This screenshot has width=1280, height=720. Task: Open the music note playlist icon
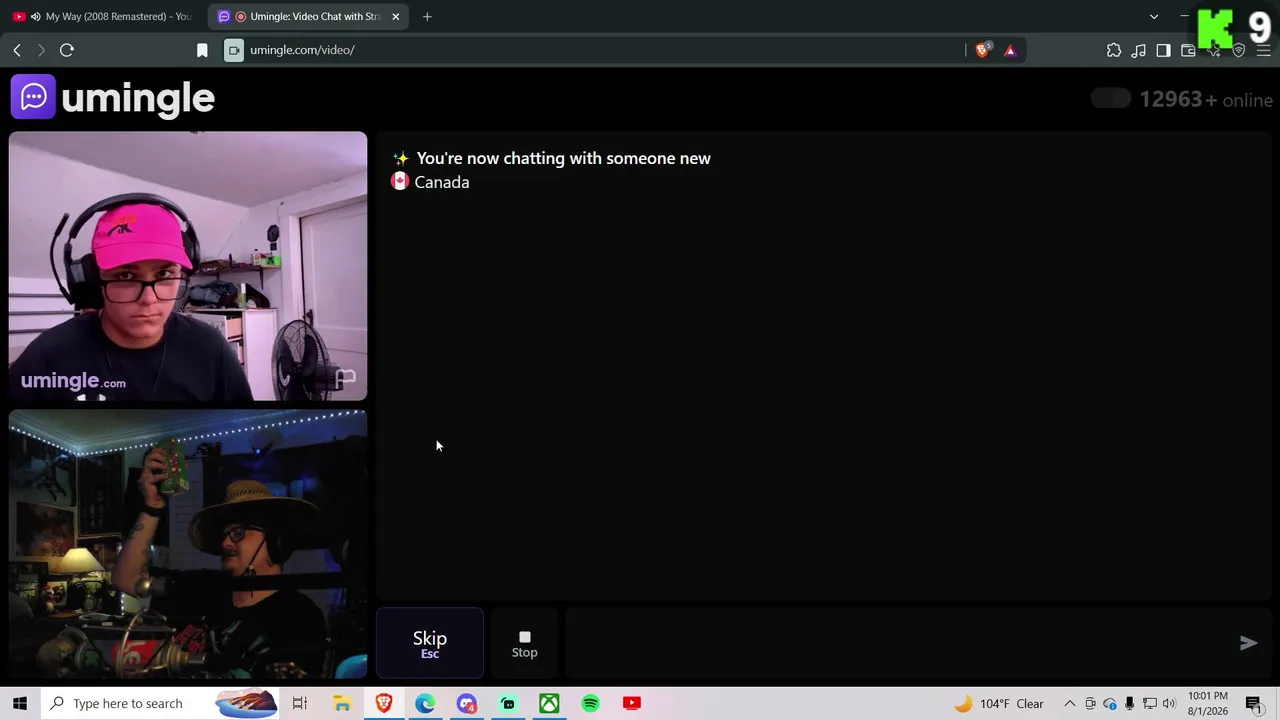(1138, 50)
